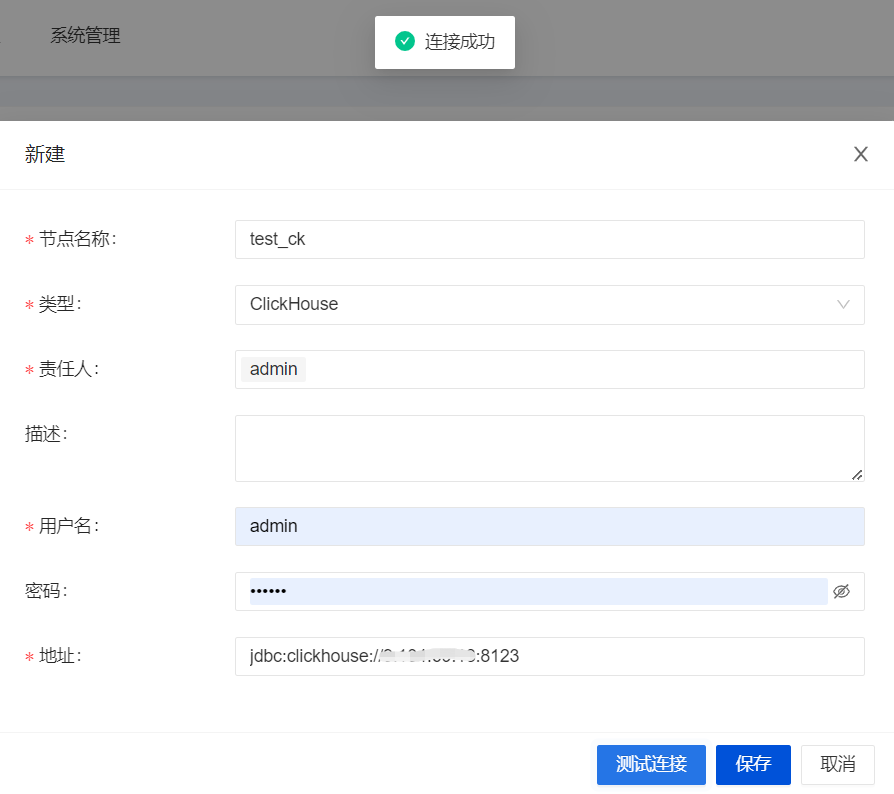Select the ClickHouse value in the 类型 field

click(x=294, y=304)
